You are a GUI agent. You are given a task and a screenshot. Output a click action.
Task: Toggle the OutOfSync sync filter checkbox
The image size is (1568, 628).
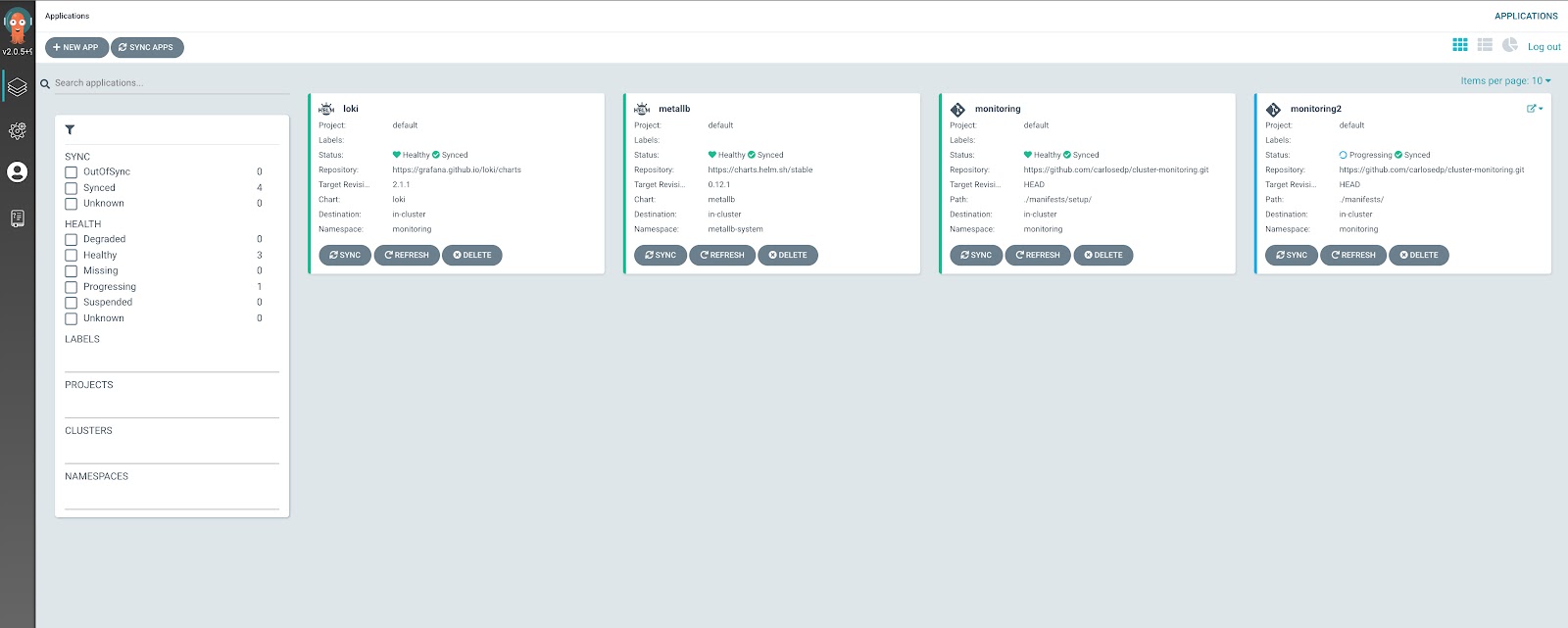[71, 172]
